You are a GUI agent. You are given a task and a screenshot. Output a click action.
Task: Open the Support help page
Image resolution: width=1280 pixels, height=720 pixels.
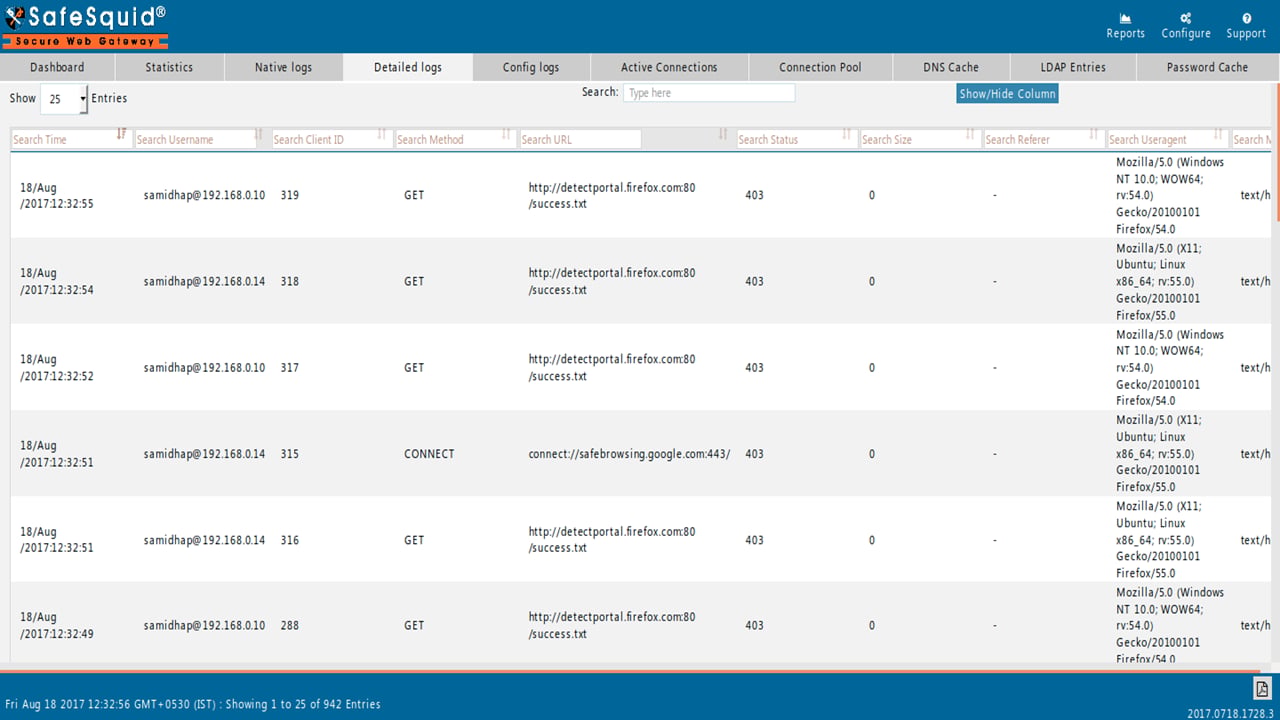[x=1246, y=26]
